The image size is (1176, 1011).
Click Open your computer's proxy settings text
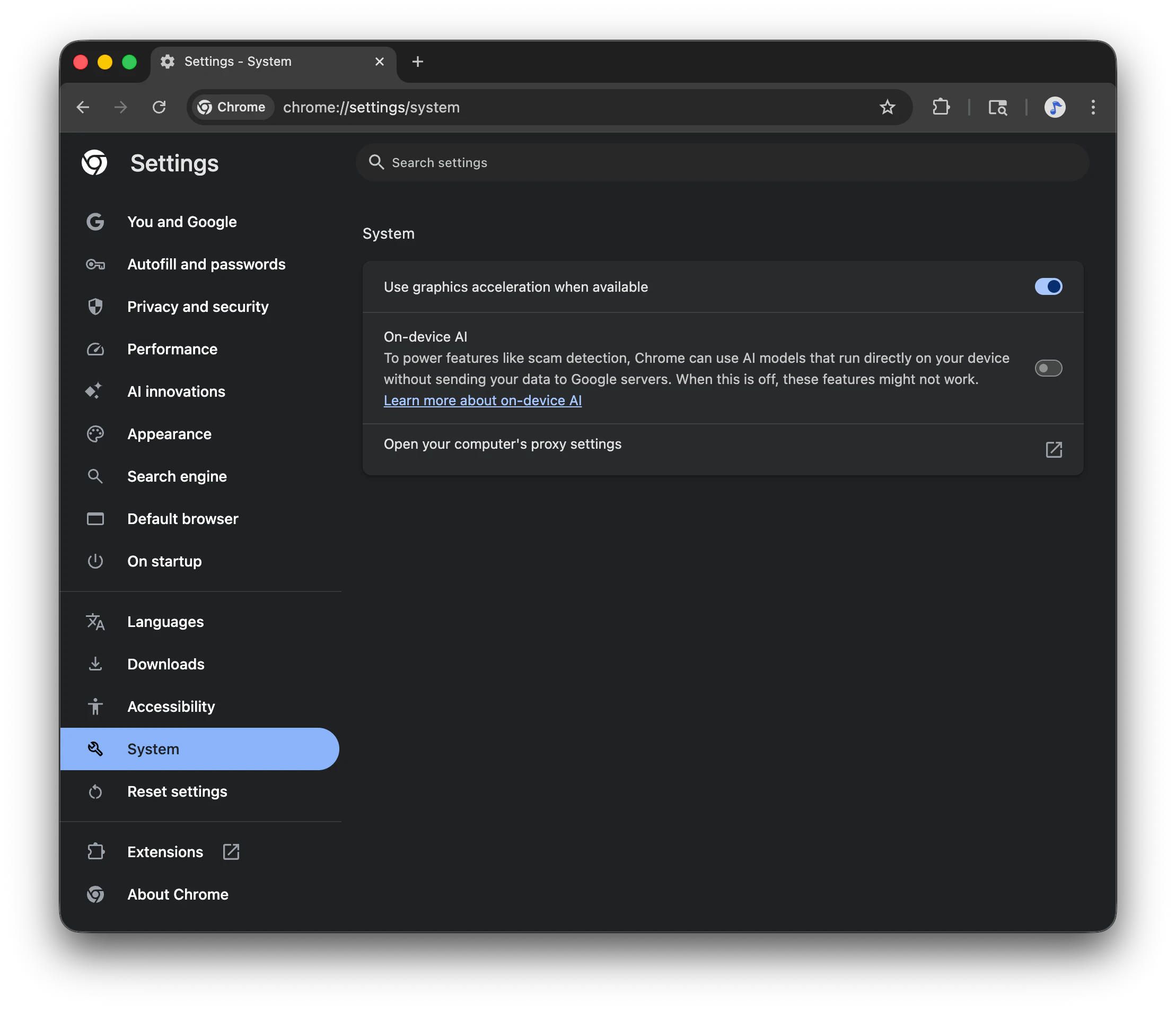click(502, 444)
